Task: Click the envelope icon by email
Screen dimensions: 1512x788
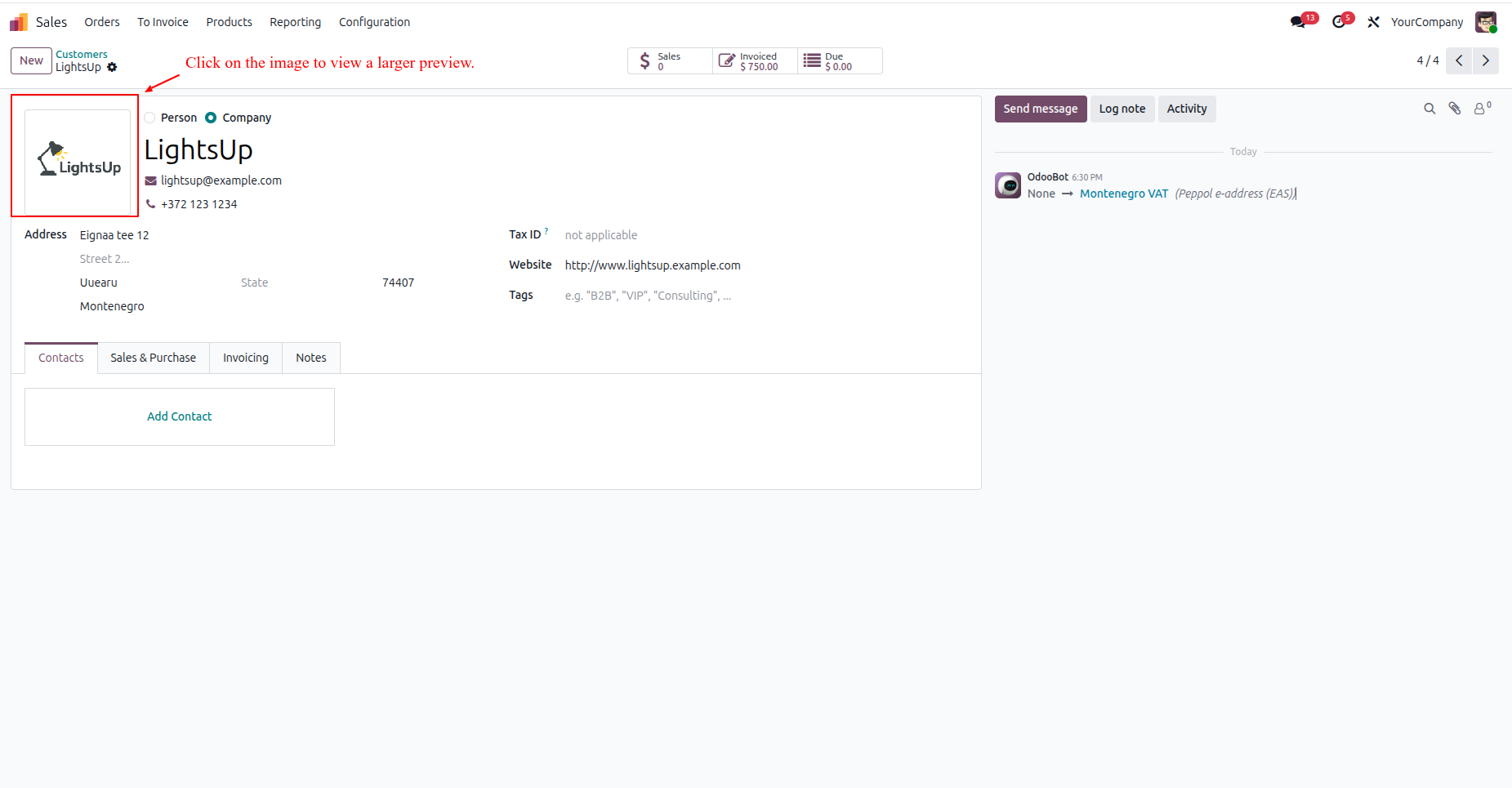Action: (150, 180)
